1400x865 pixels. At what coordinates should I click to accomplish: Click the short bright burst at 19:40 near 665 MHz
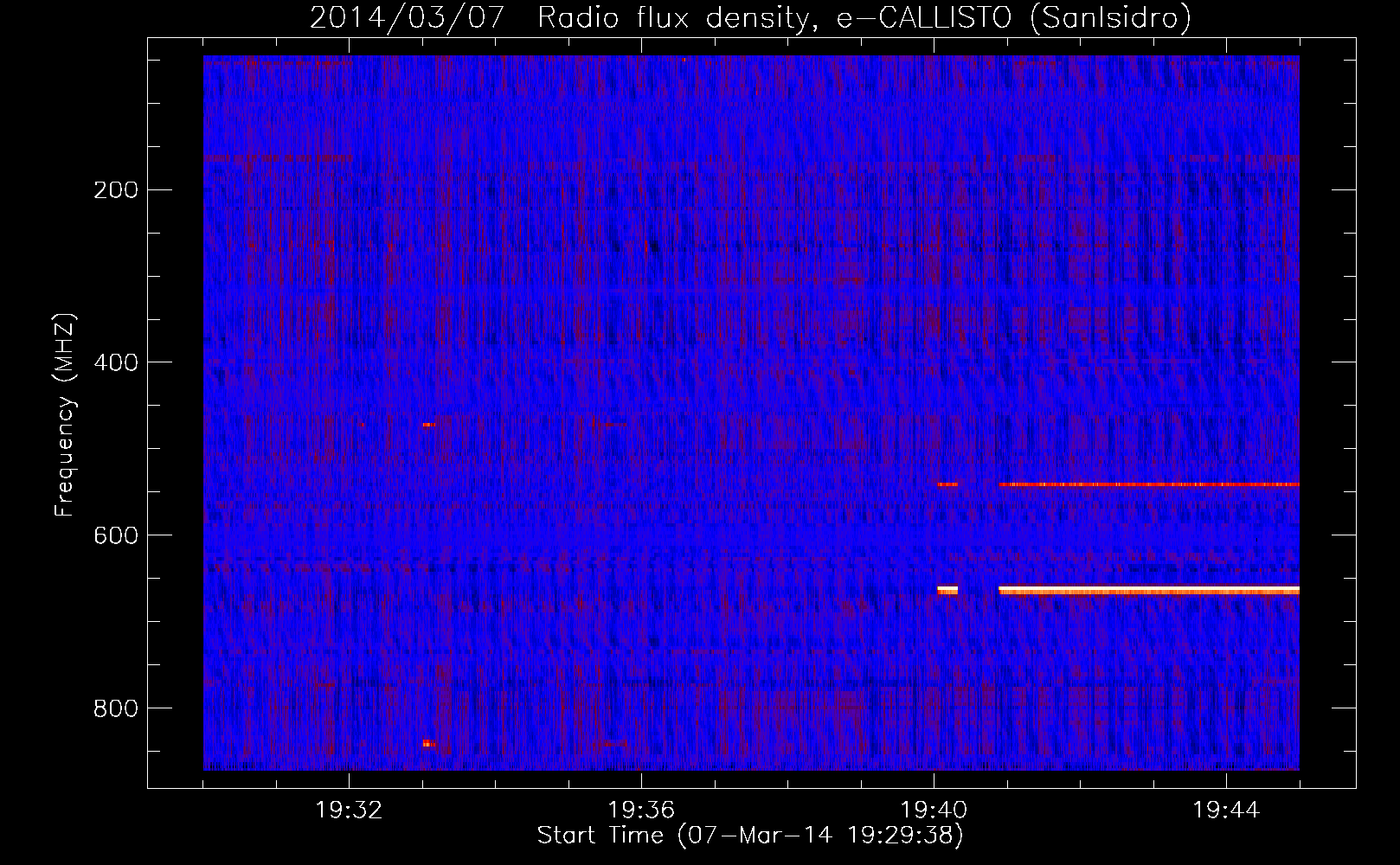947,590
